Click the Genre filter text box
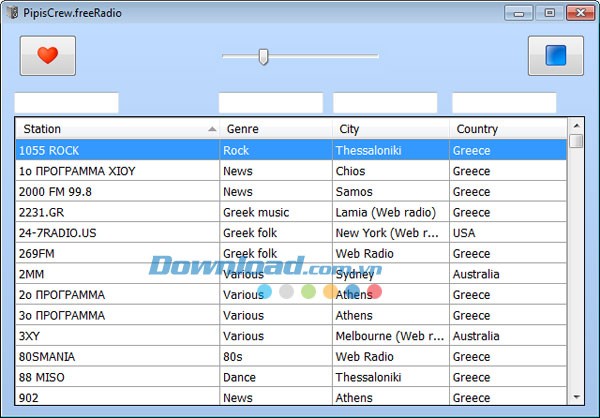Image resolution: width=600 pixels, height=418 pixels. 270,103
